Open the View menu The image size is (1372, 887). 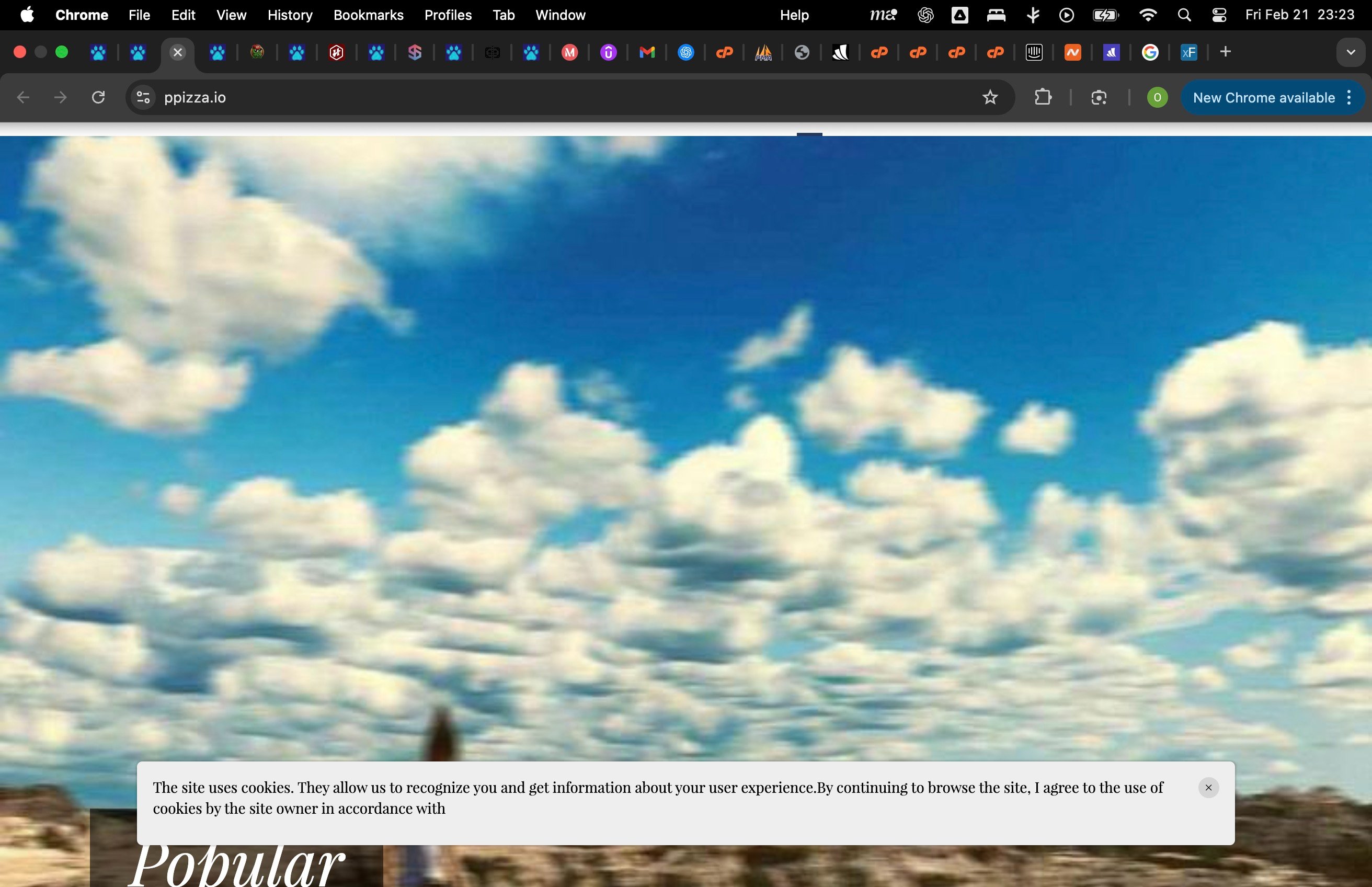click(x=232, y=15)
